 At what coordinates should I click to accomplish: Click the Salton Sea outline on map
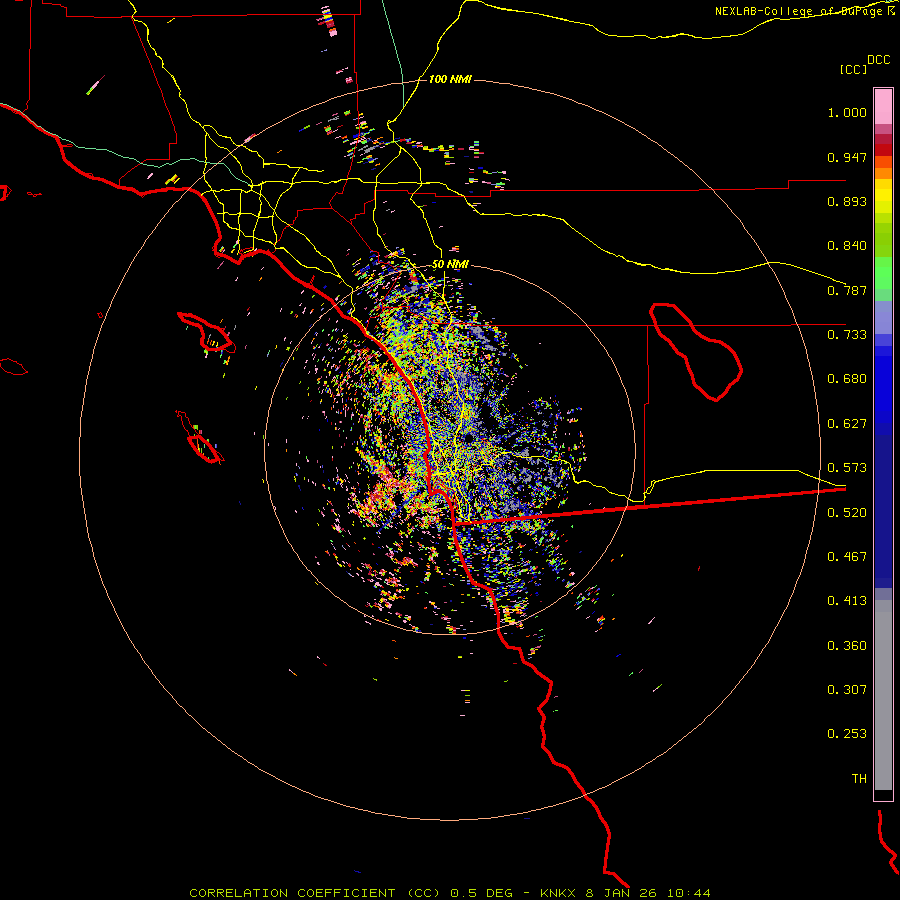(x=696, y=352)
